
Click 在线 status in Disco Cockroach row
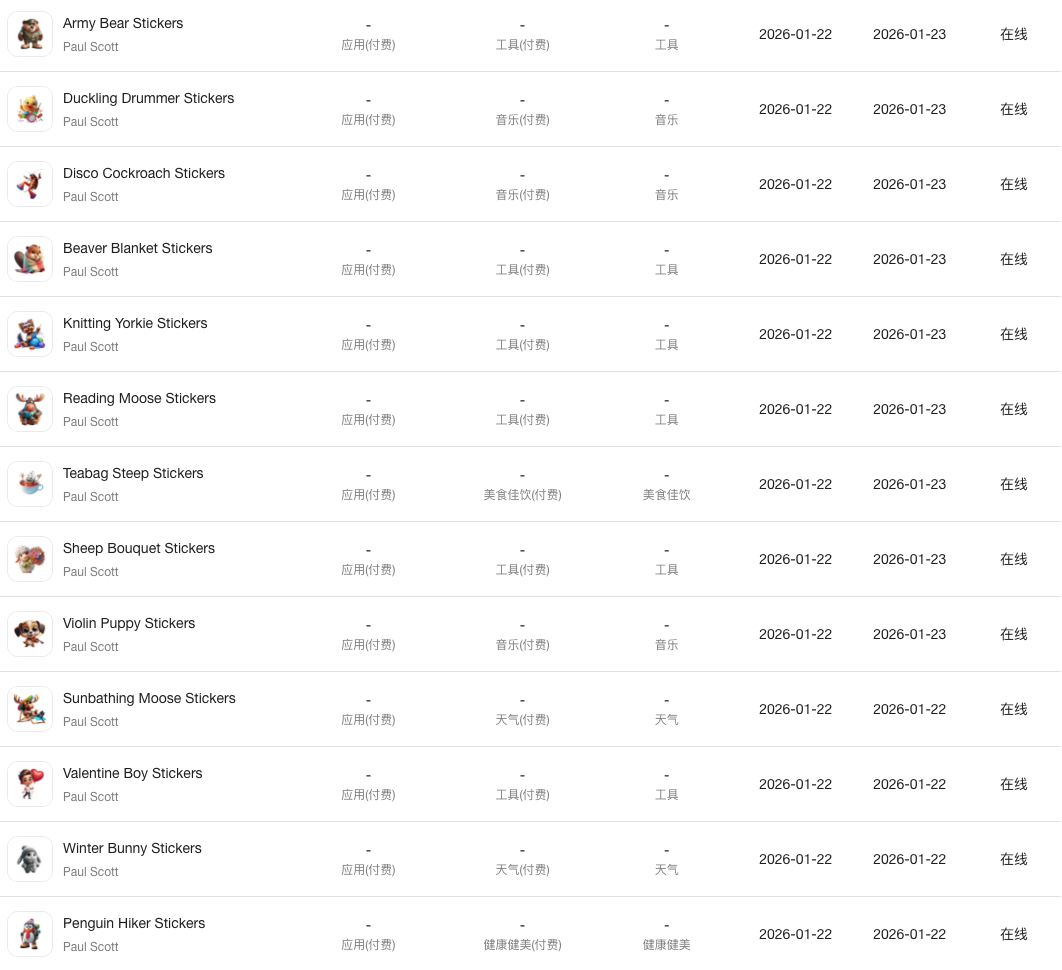pos(1014,184)
